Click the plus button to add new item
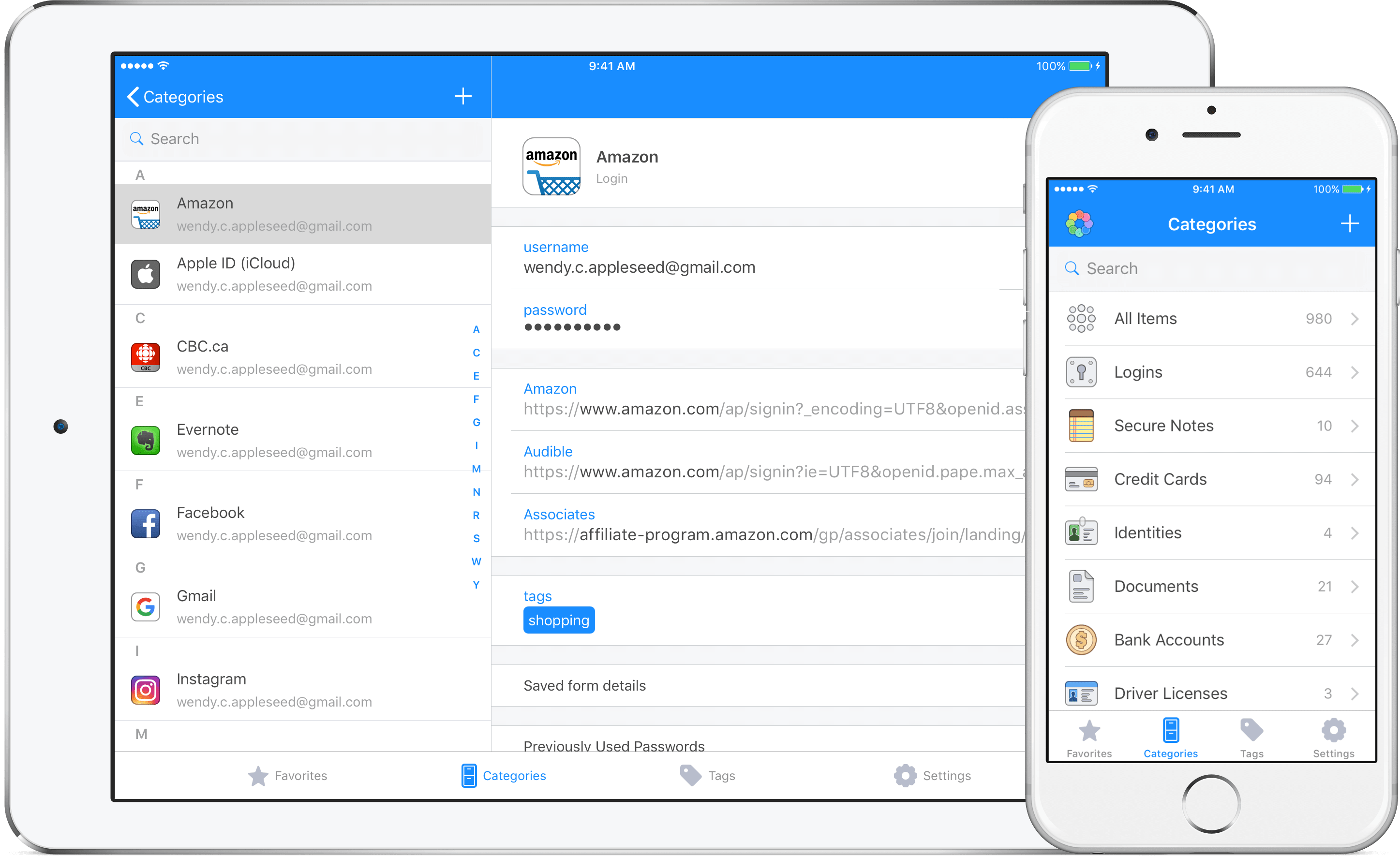Screen dimensions: 1400x856 (463, 97)
